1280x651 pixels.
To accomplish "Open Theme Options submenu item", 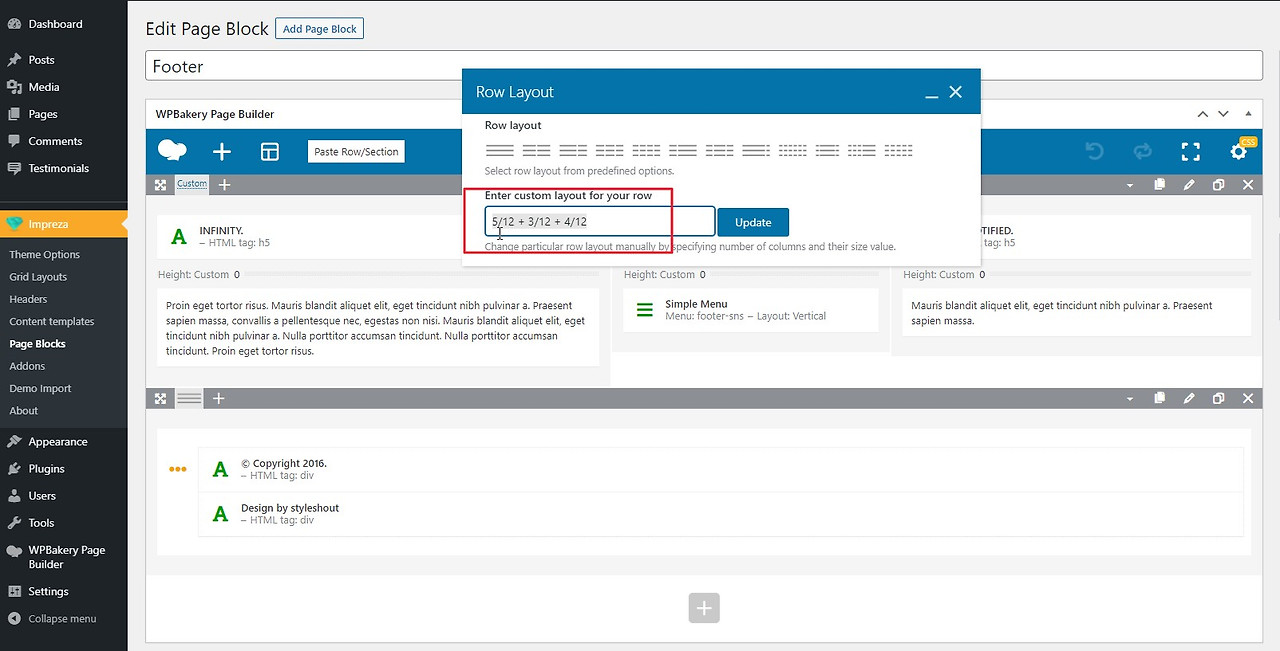I will [x=45, y=255].
